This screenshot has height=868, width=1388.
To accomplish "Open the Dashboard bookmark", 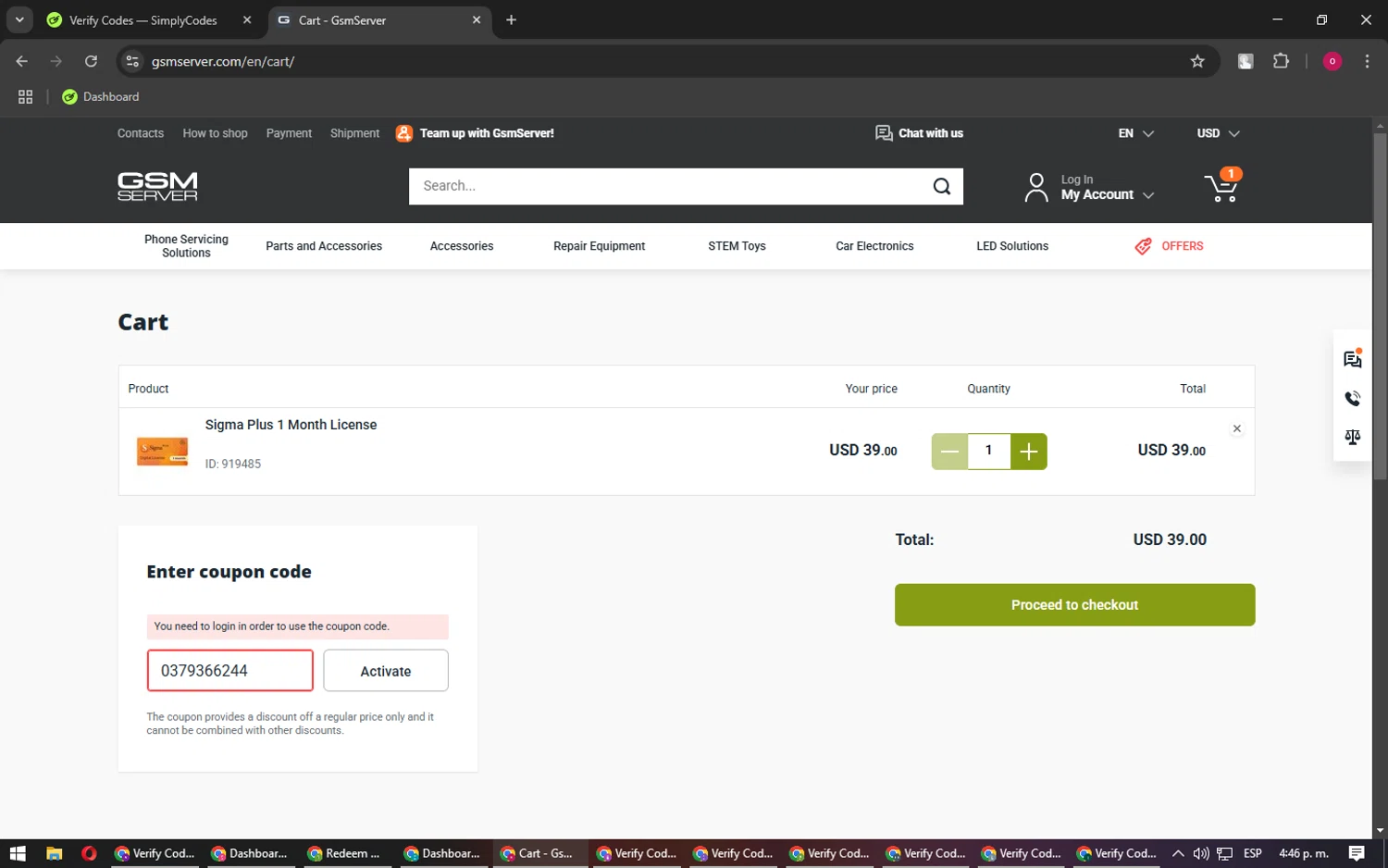I will 101,96.
